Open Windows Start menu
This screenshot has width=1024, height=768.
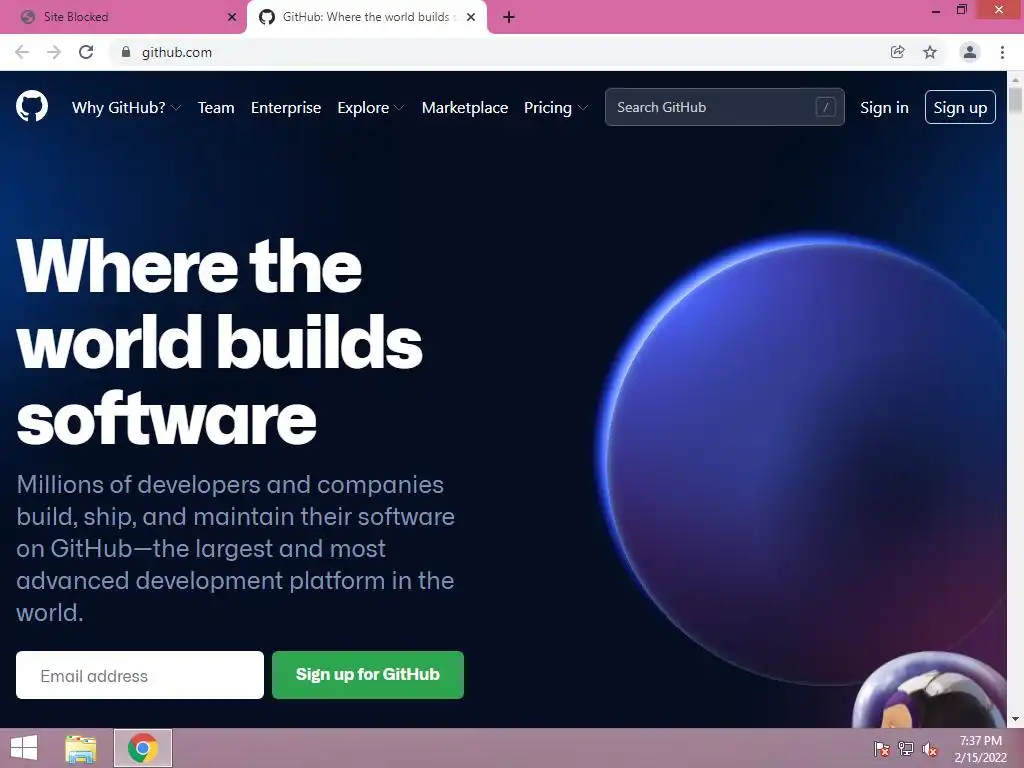24,748
